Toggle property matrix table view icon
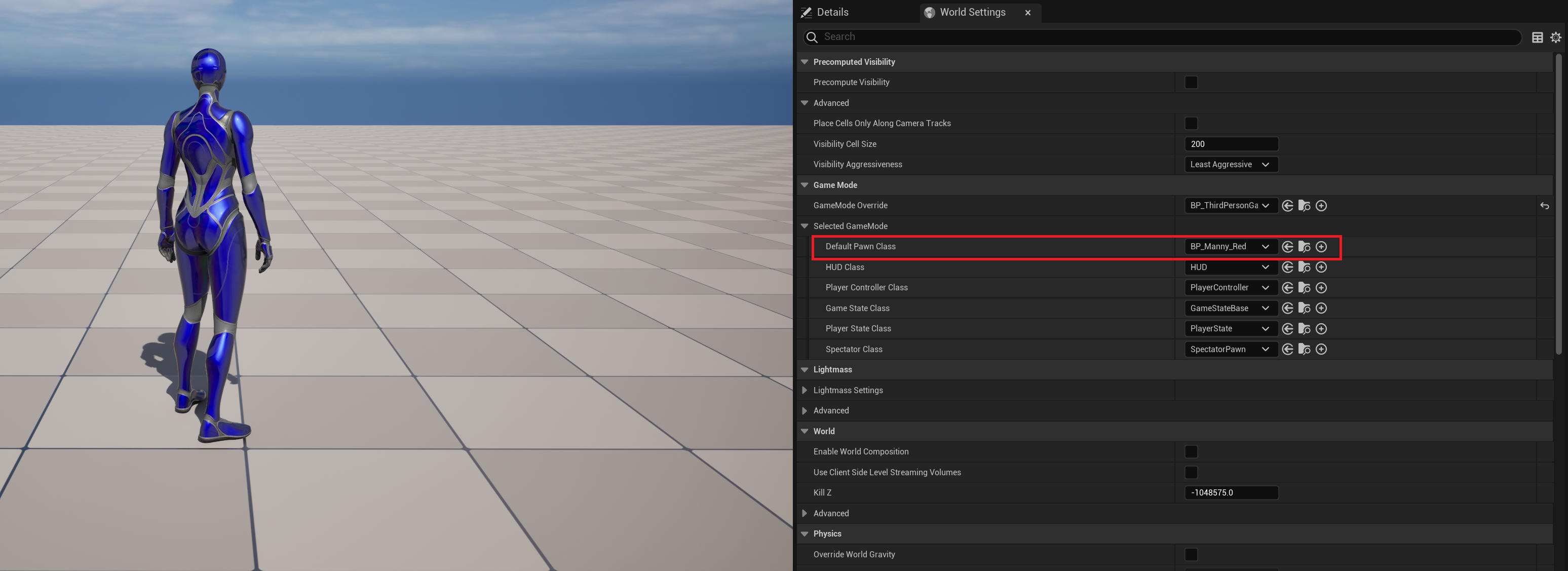The height and width of the screenshot is (571, 1568). (1537, 37)
